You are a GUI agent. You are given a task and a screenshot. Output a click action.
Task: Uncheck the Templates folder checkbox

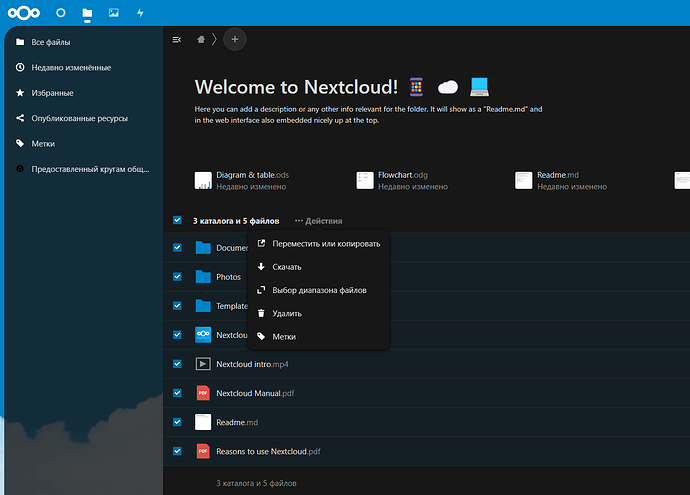[177, 306]
